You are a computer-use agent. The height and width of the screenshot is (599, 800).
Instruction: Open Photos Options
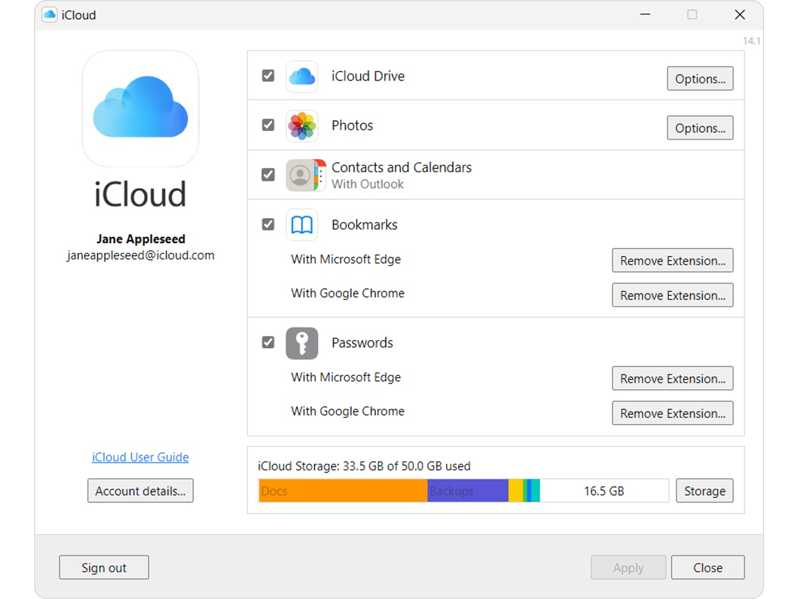coord(700,128)
